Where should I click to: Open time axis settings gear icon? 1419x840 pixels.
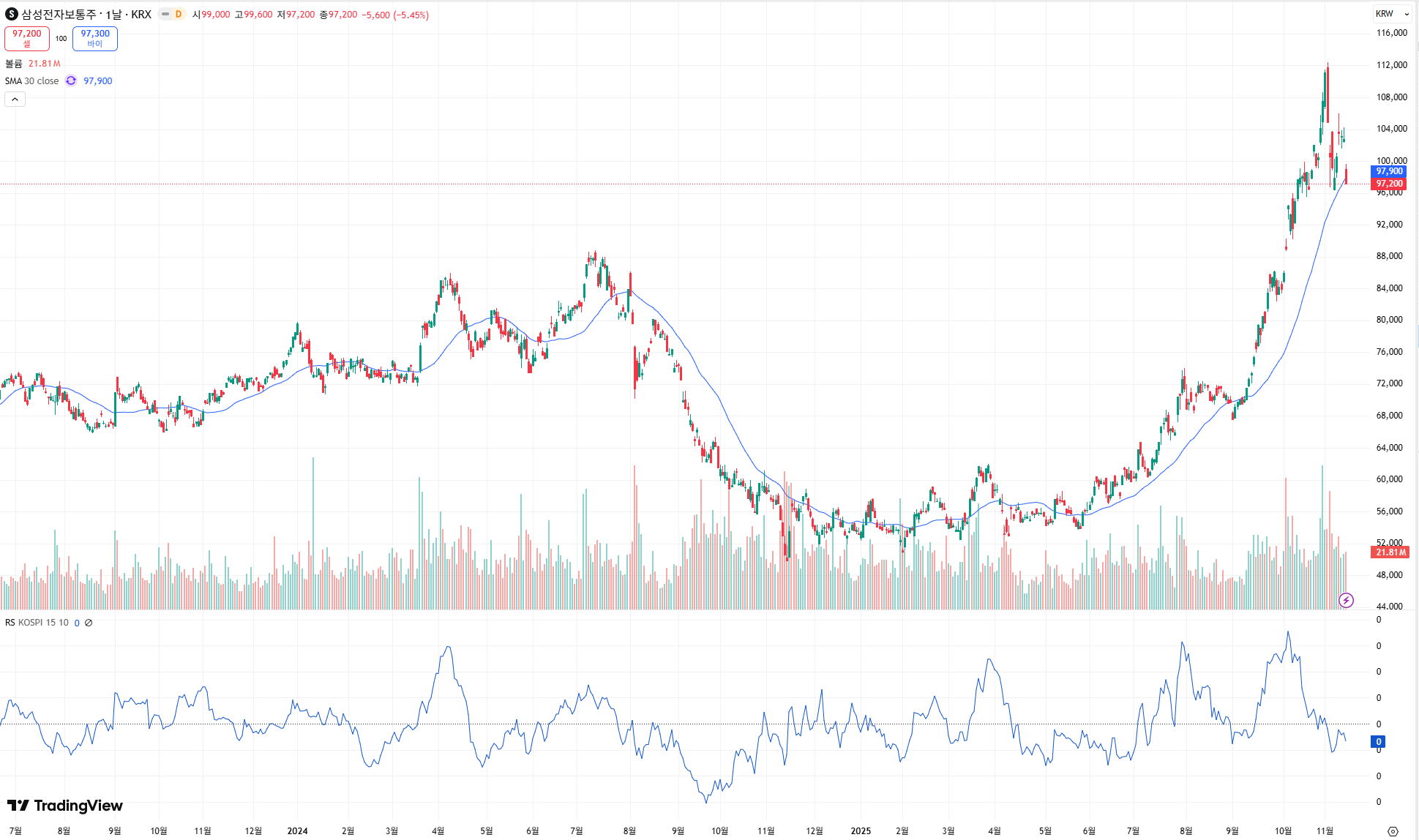(1393, 831)
